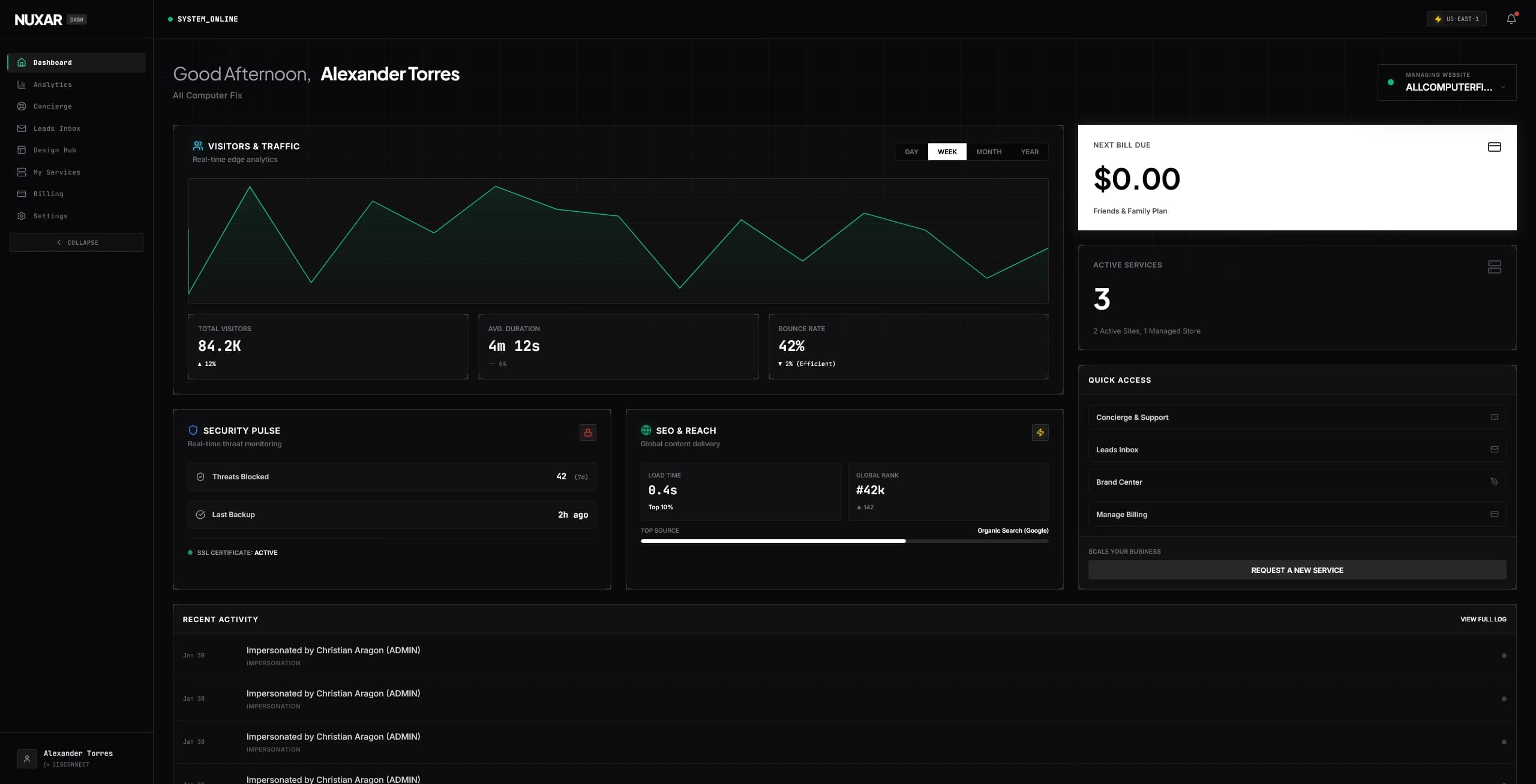Click the yellow lightning icon on SEO & Reach
The image size is (1536, 784).
click(x=1040, y=432)
